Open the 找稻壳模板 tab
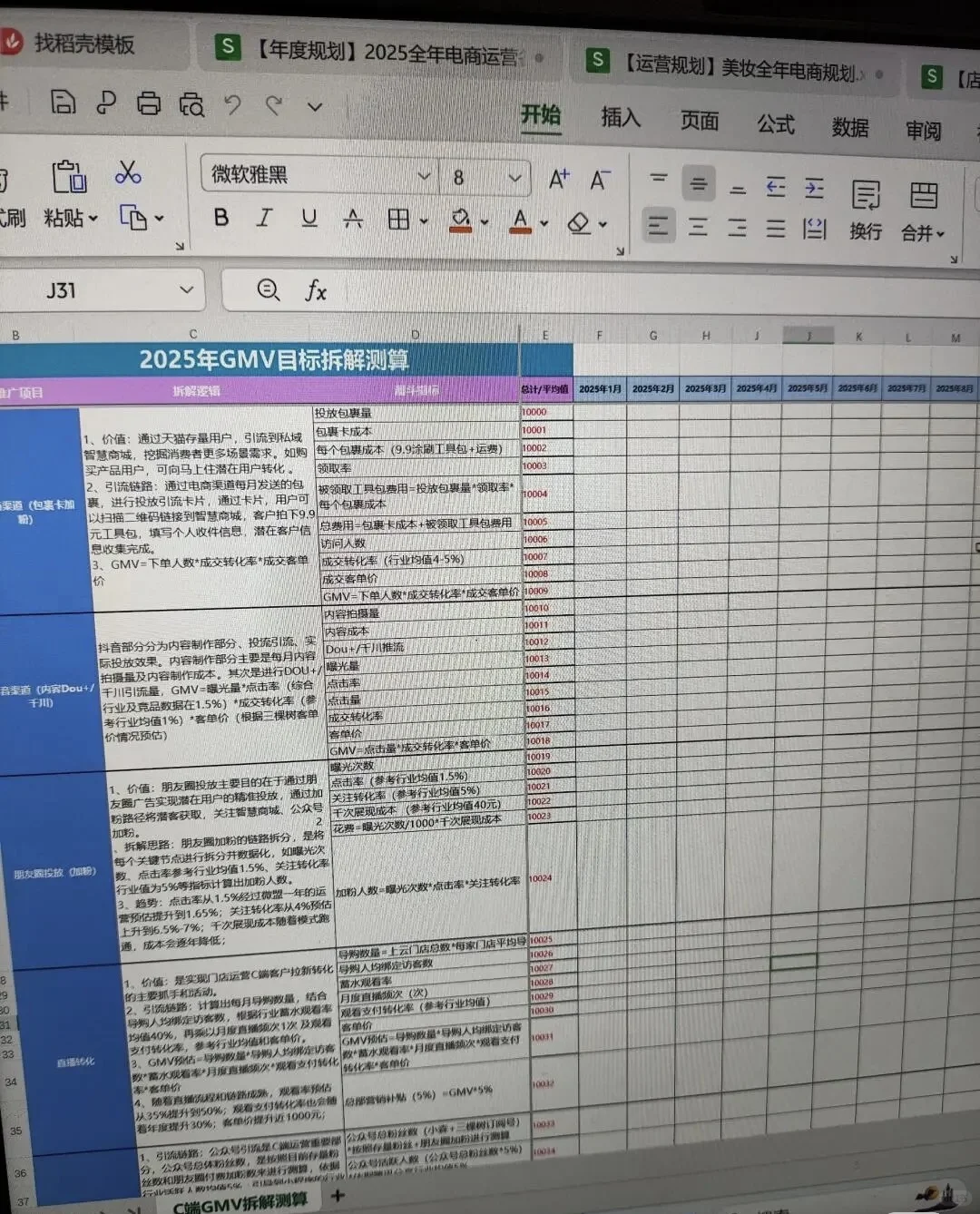The image size is (980, 1214). pos(84,44)
